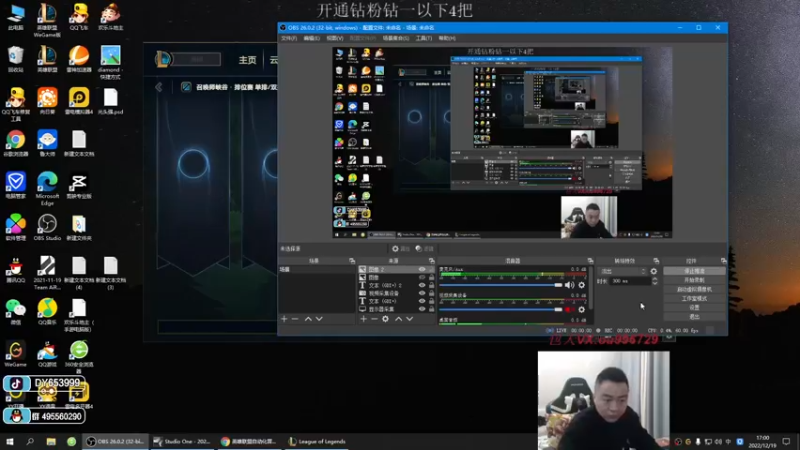Open the Microsoft Edge desktop shortcut
The image size is (800, 450).
pos(47,188)
